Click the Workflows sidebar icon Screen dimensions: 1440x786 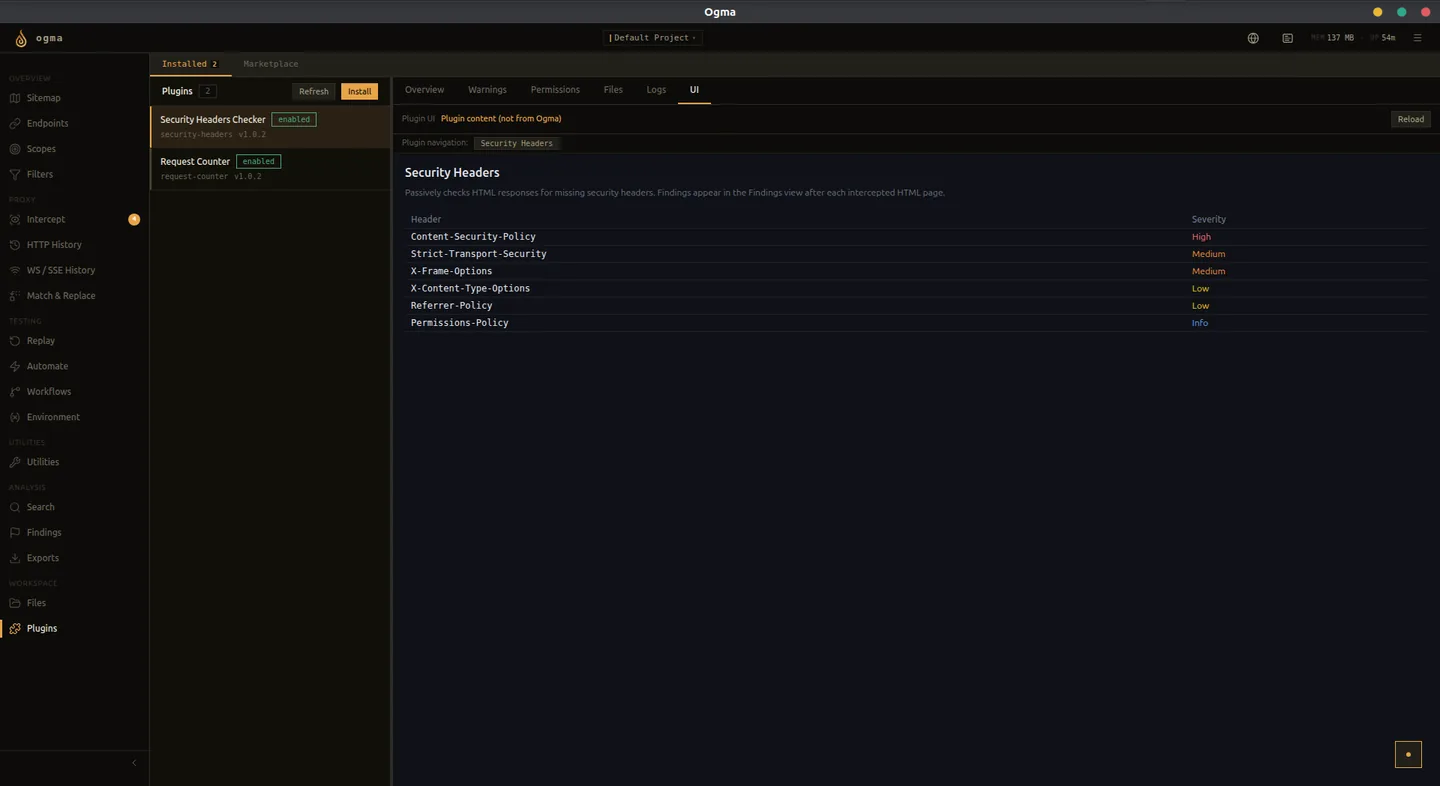click(x=15, y=392)
